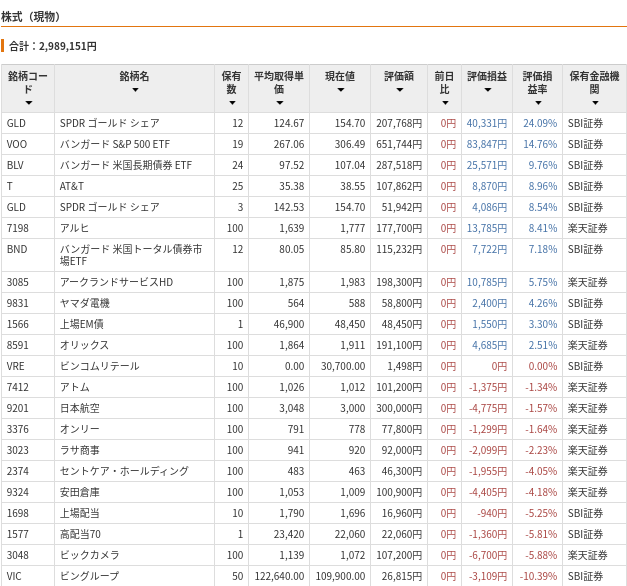Click the 300,000円 valuation amount

(x=399, y=408)
